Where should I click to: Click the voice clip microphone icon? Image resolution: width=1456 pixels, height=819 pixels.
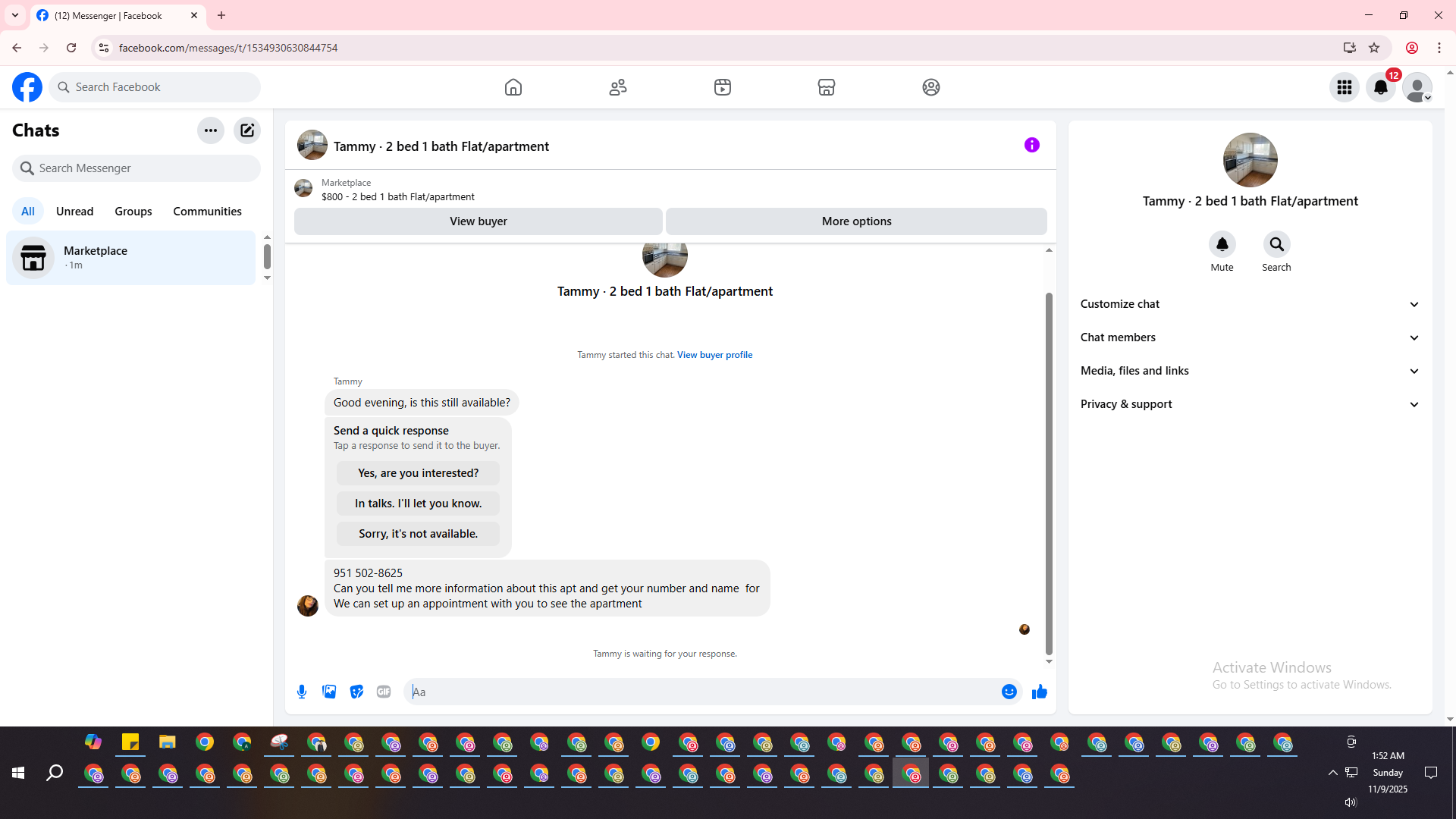coord(302,692)
